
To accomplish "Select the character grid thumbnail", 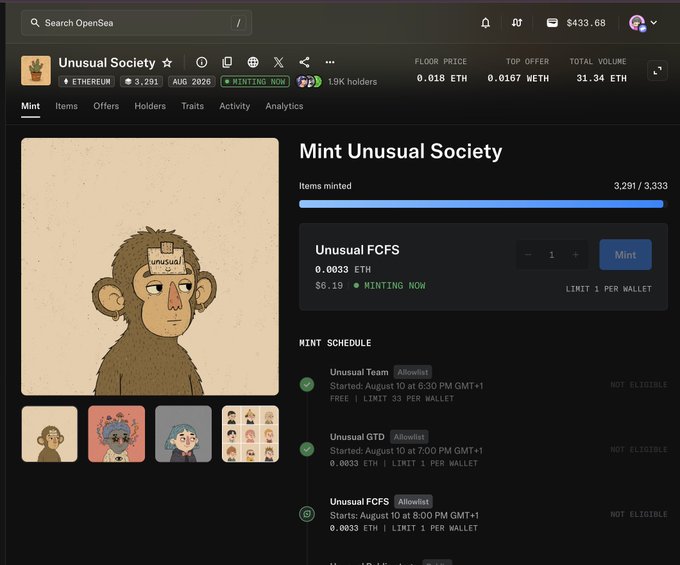I will coord(250,434).
